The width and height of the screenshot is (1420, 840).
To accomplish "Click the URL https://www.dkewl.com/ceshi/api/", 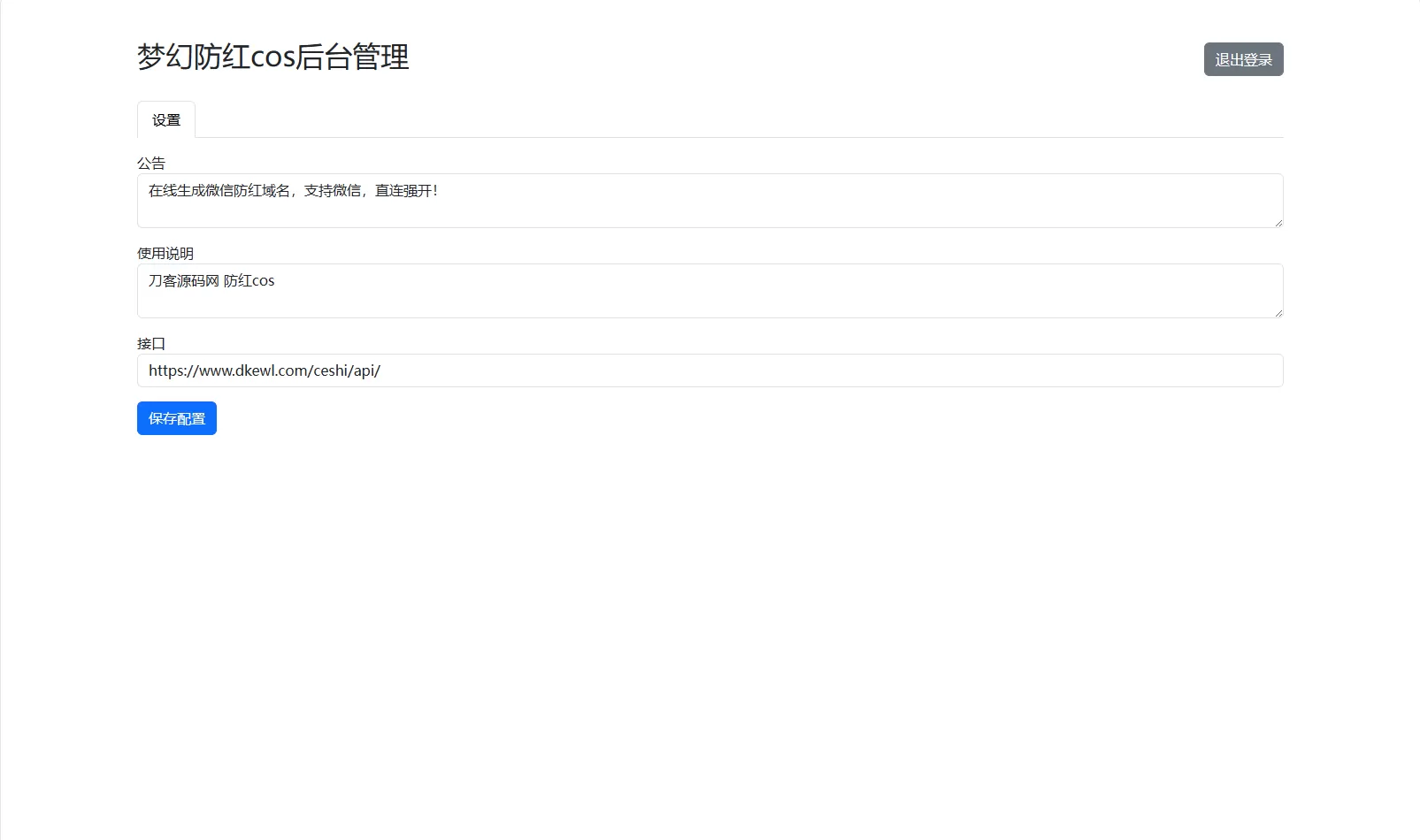I will tap(264, 370).
